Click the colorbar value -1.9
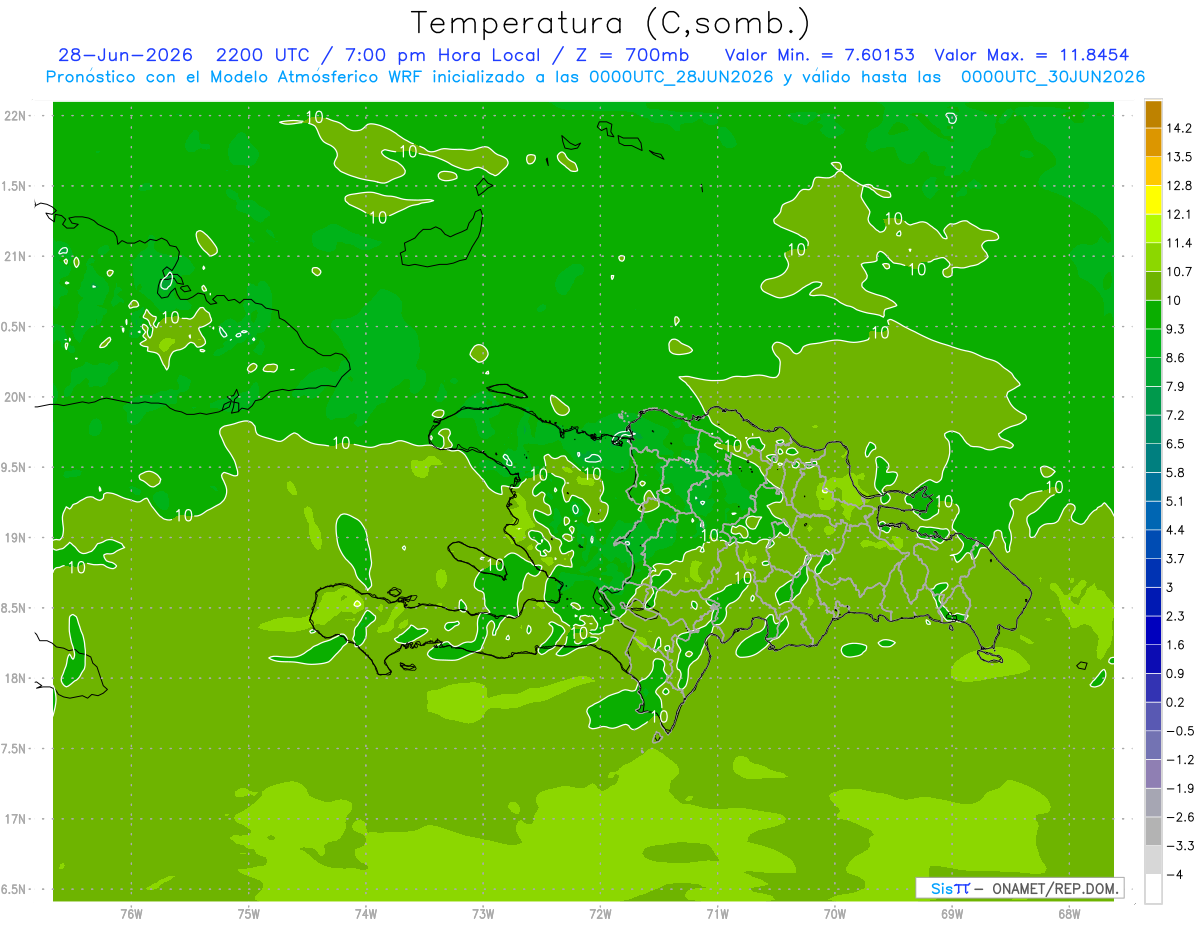The height and width of the screenshot is (927, 1200). tap(1179, 788)
